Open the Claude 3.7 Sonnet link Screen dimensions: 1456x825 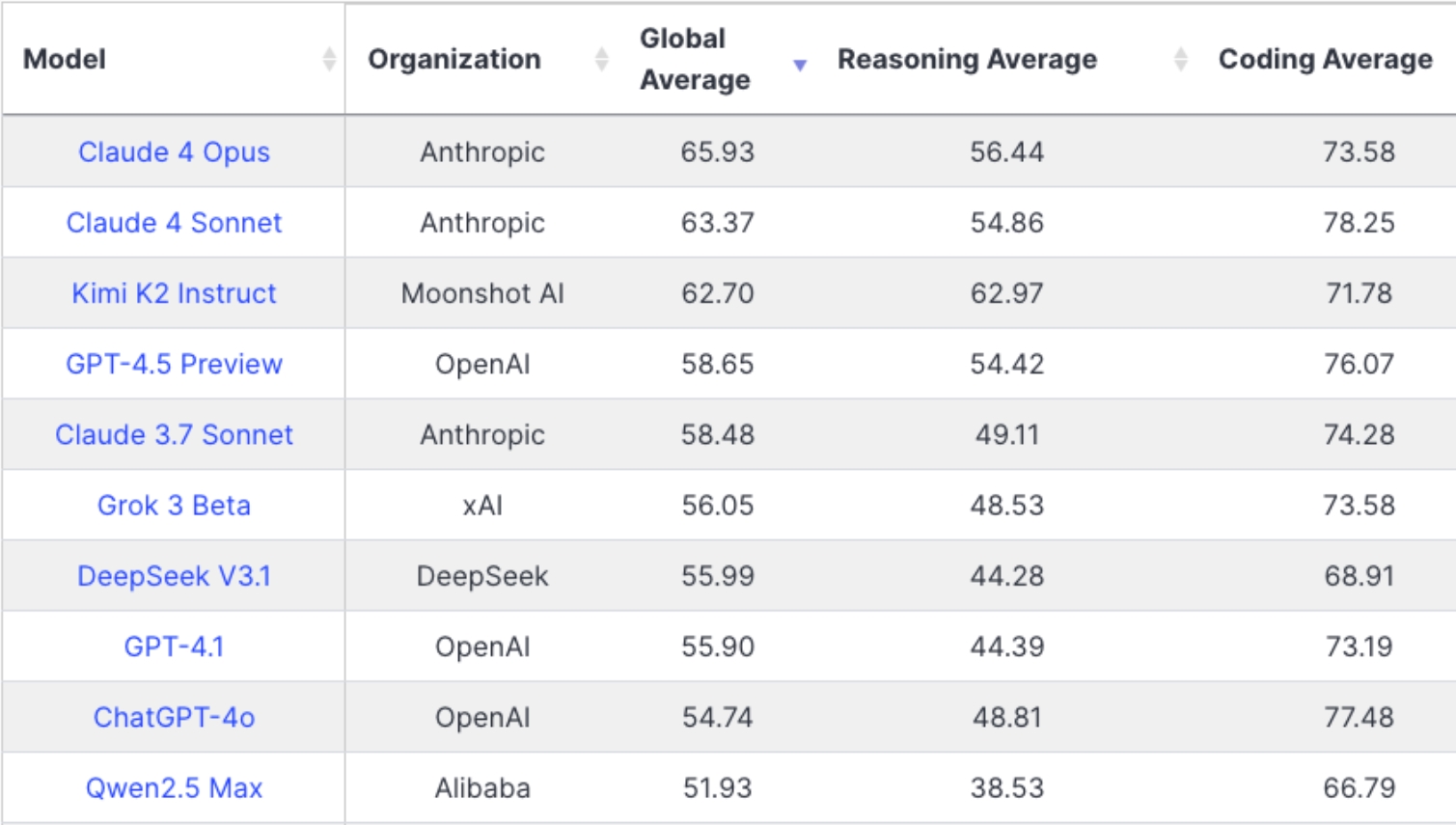tap(174, 434)
